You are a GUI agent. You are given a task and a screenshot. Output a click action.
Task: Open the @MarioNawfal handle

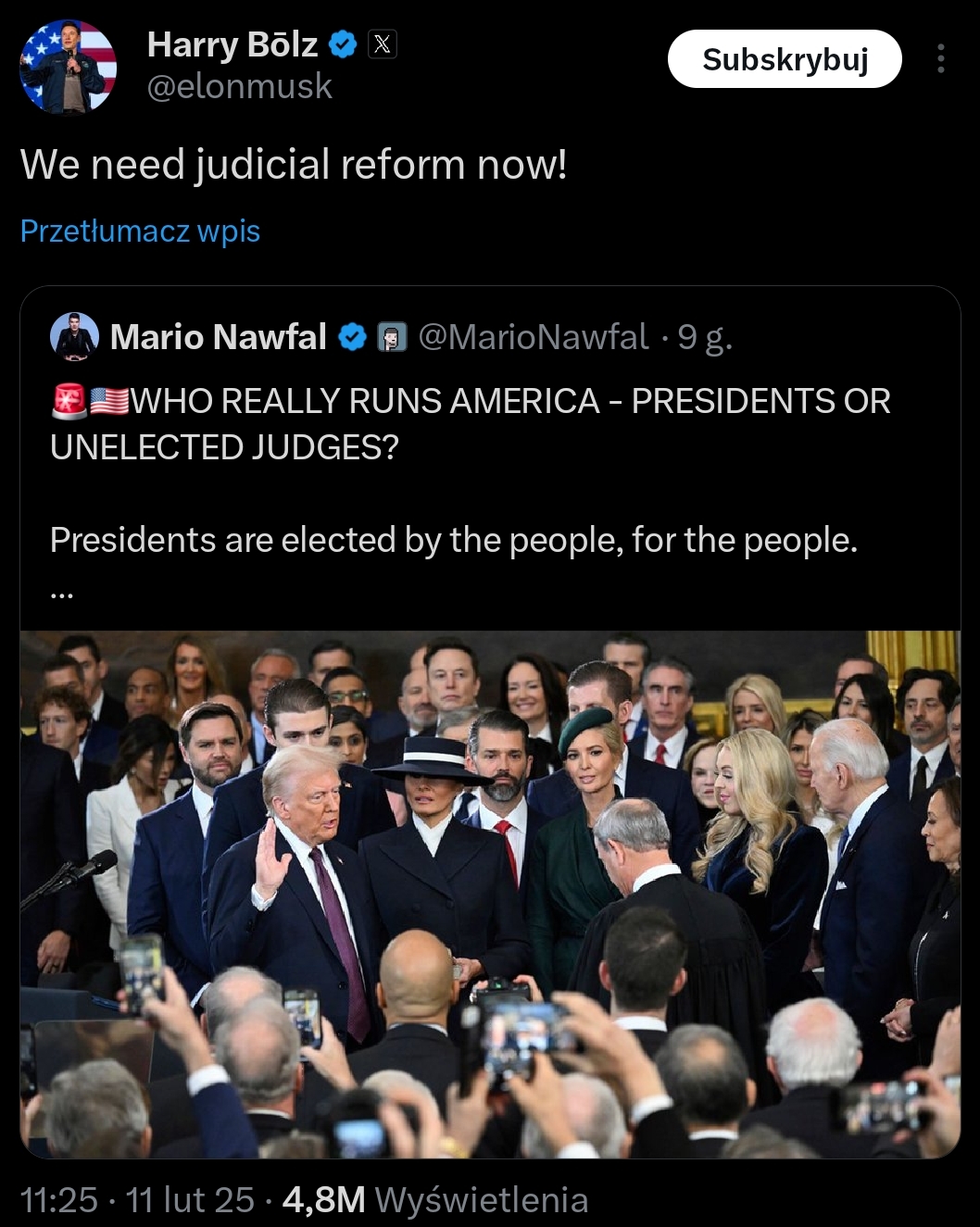(534, 337)
